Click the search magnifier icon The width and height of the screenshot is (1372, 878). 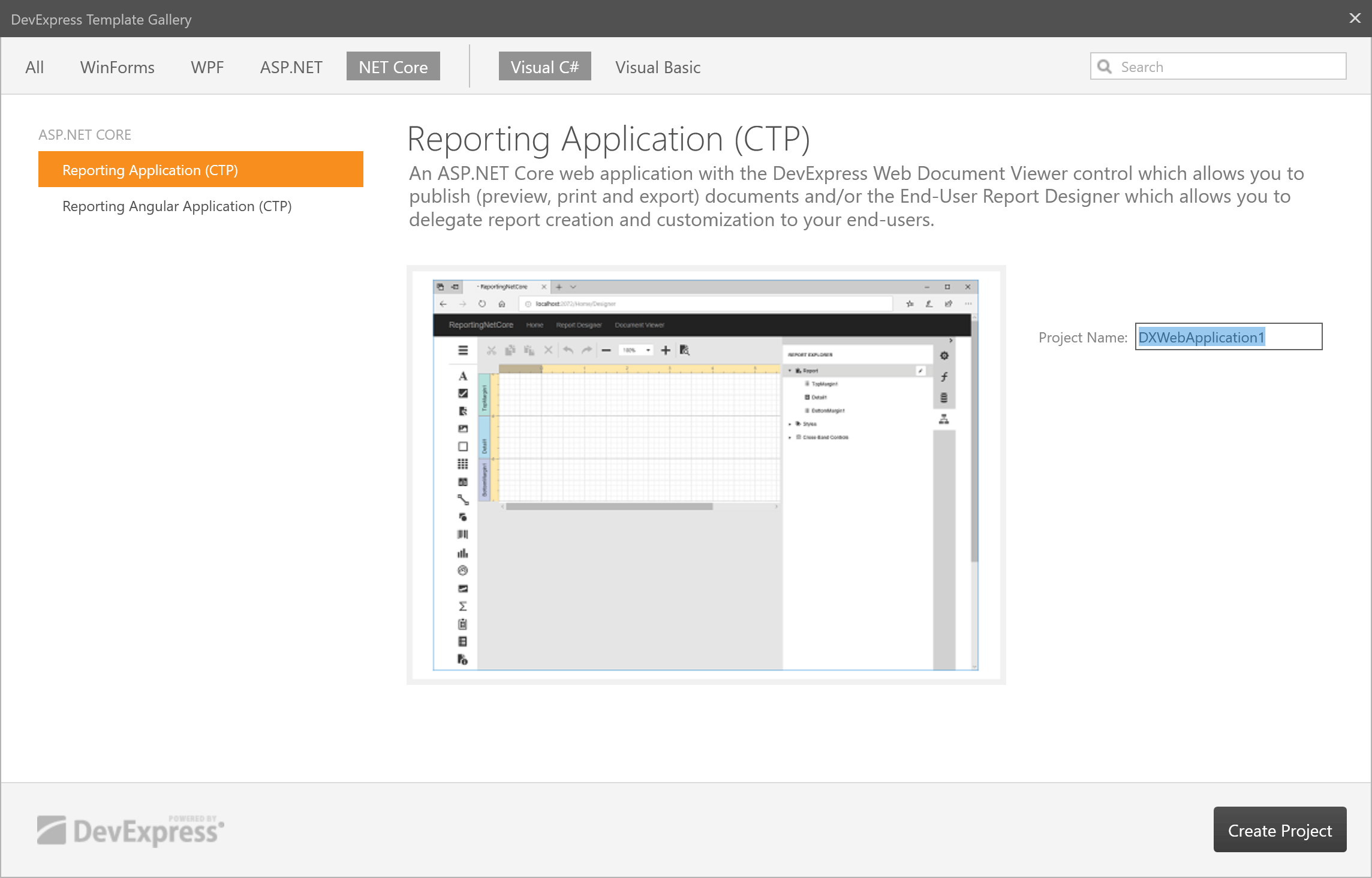point(1105,67)
